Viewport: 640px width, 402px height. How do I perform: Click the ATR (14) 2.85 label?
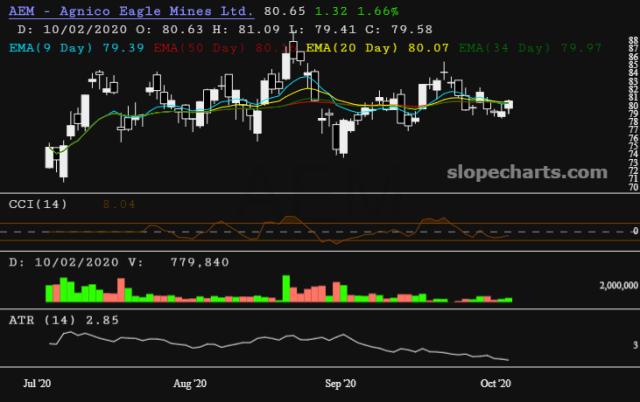tap(64, 320)
